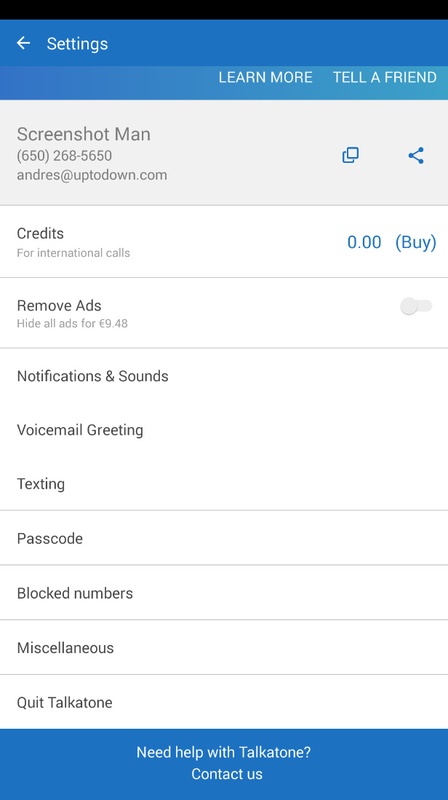
Task: Tap TELL A FRIEND in banner
Action: pyautogui.click(x=385, y=78)
